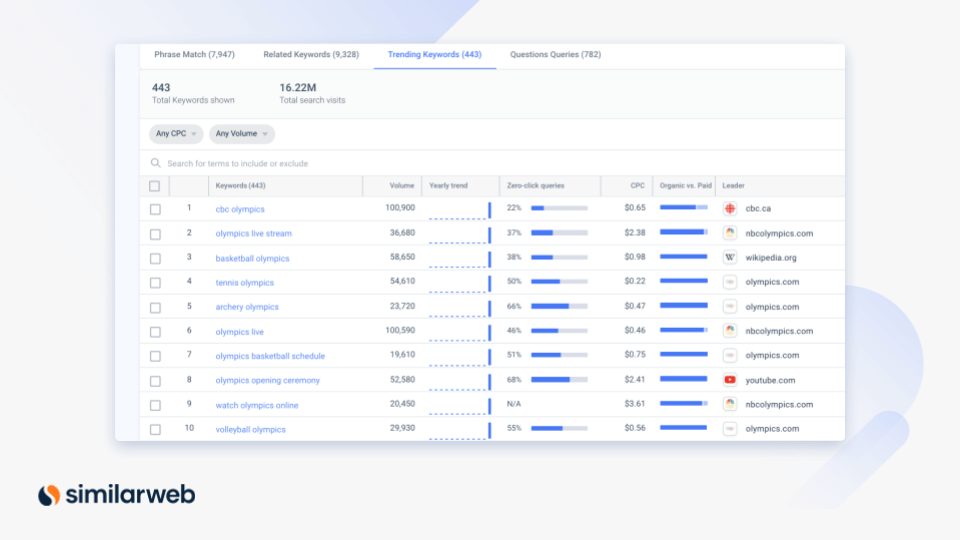Select the Trending Keywords tab
Viewport: 960px width, 540px height.
pyautogui.click(x=435, y=54)
